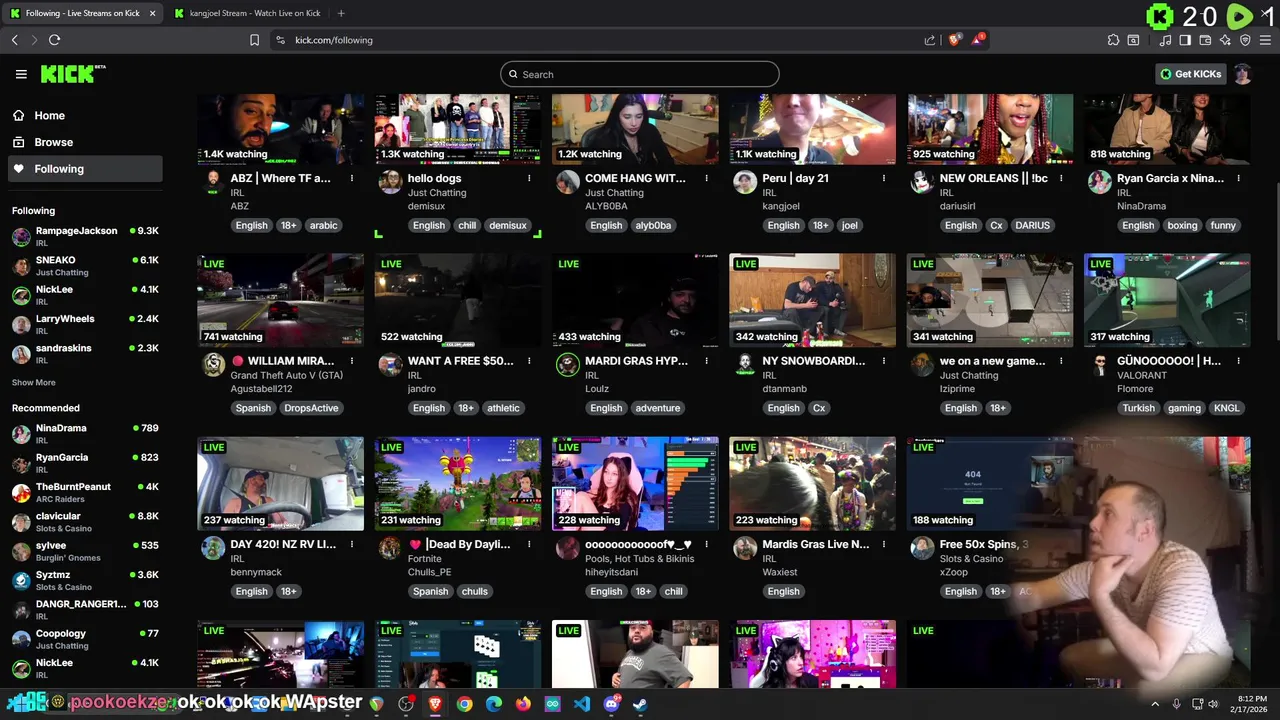Open Coopology recommended channel

(x=84, y=639)
